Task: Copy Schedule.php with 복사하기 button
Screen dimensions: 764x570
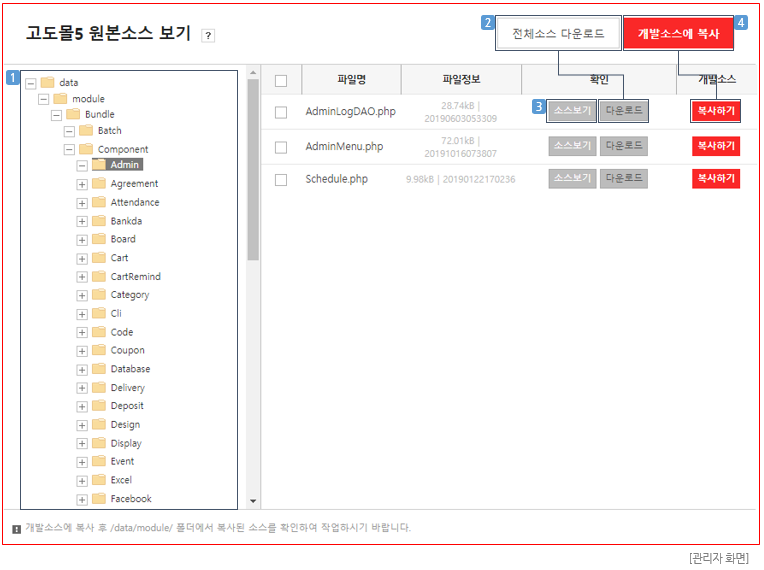Action: [x=716, y=179]
